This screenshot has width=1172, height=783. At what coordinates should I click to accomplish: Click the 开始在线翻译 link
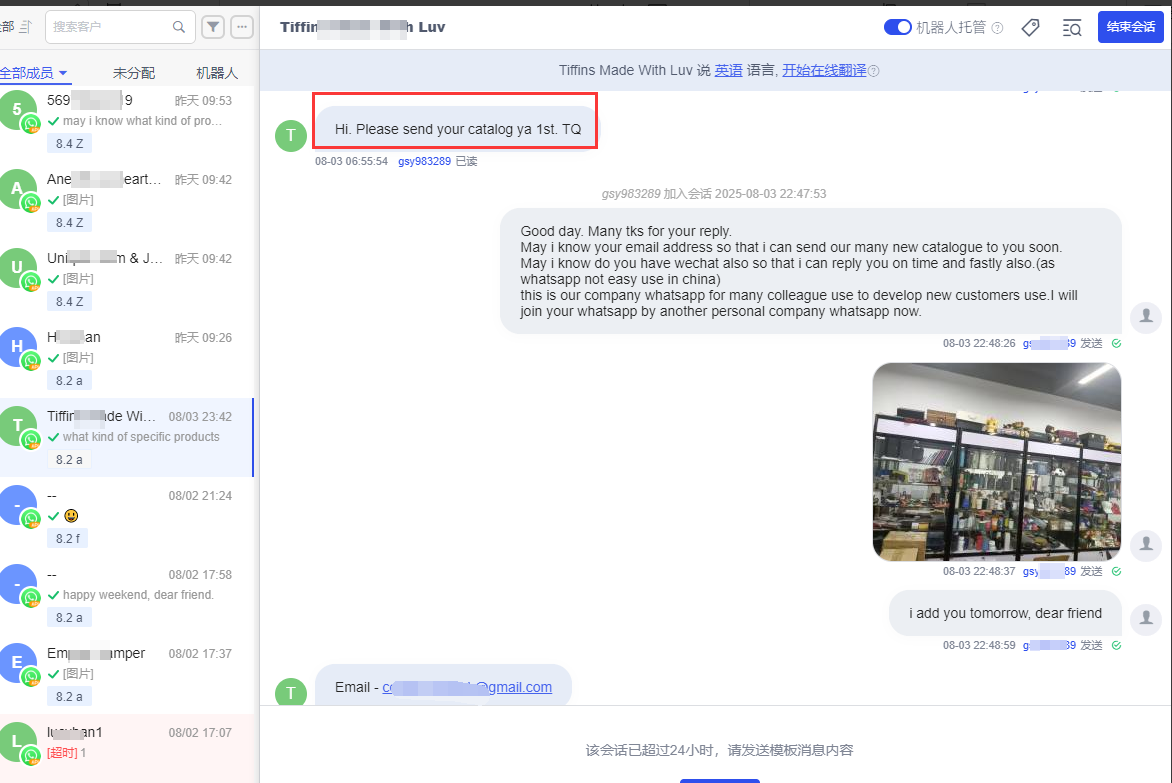click(x=824, y=70)
